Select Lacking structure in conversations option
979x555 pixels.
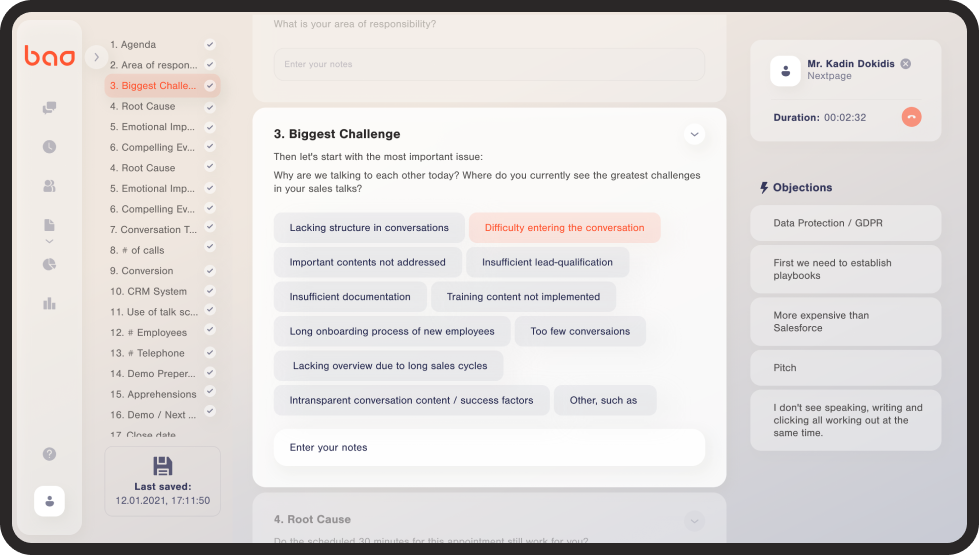[369, 228]
